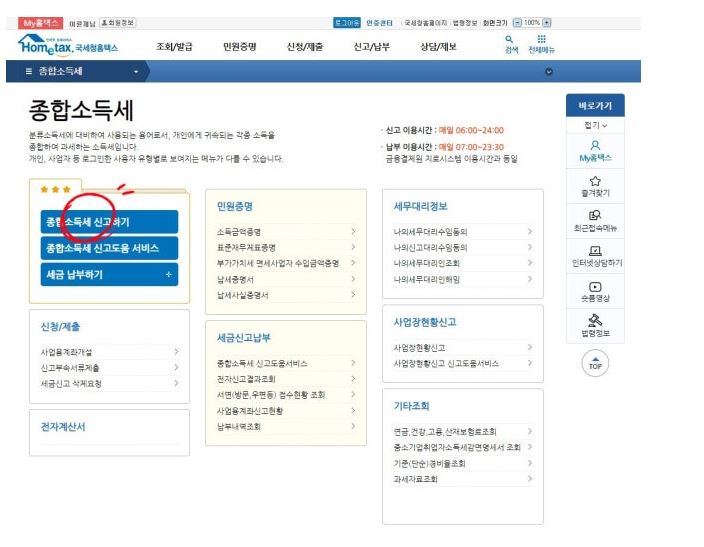Expand the 종합소득세 breadcrumb dropdown arrow
The width and height of the screenshot is (704, 547).
point(136,72)
